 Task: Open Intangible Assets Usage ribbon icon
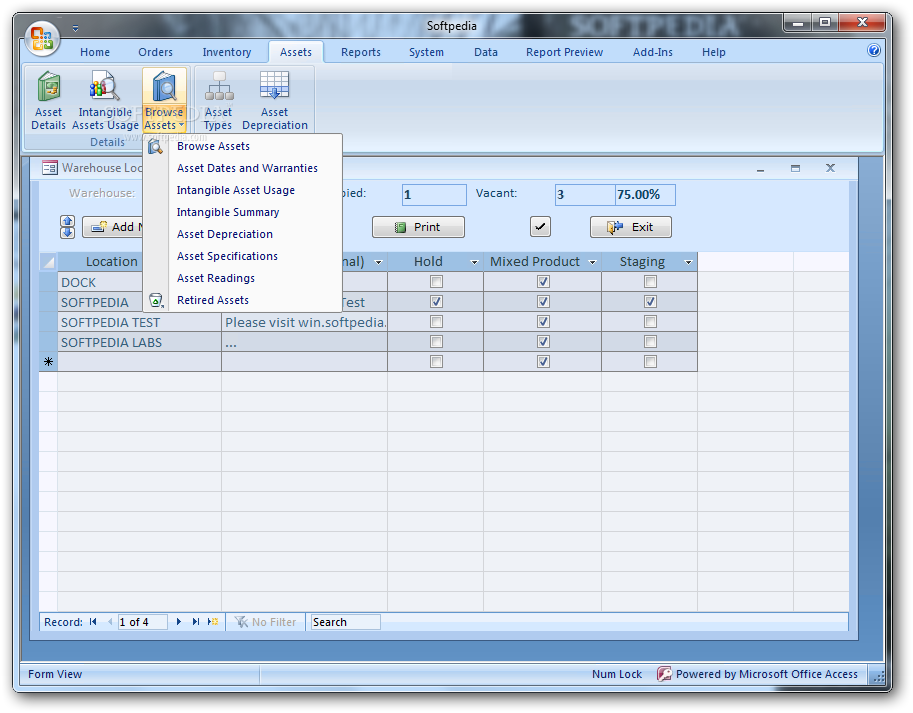pos(105,100)
